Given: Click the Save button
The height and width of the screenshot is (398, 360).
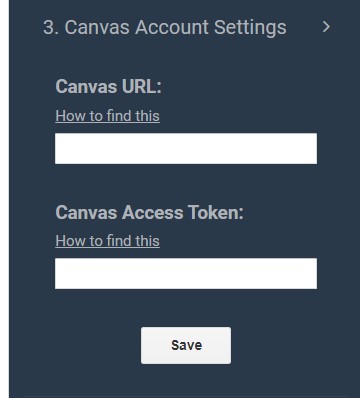Looking at the screenshot, I should point(186,345).
